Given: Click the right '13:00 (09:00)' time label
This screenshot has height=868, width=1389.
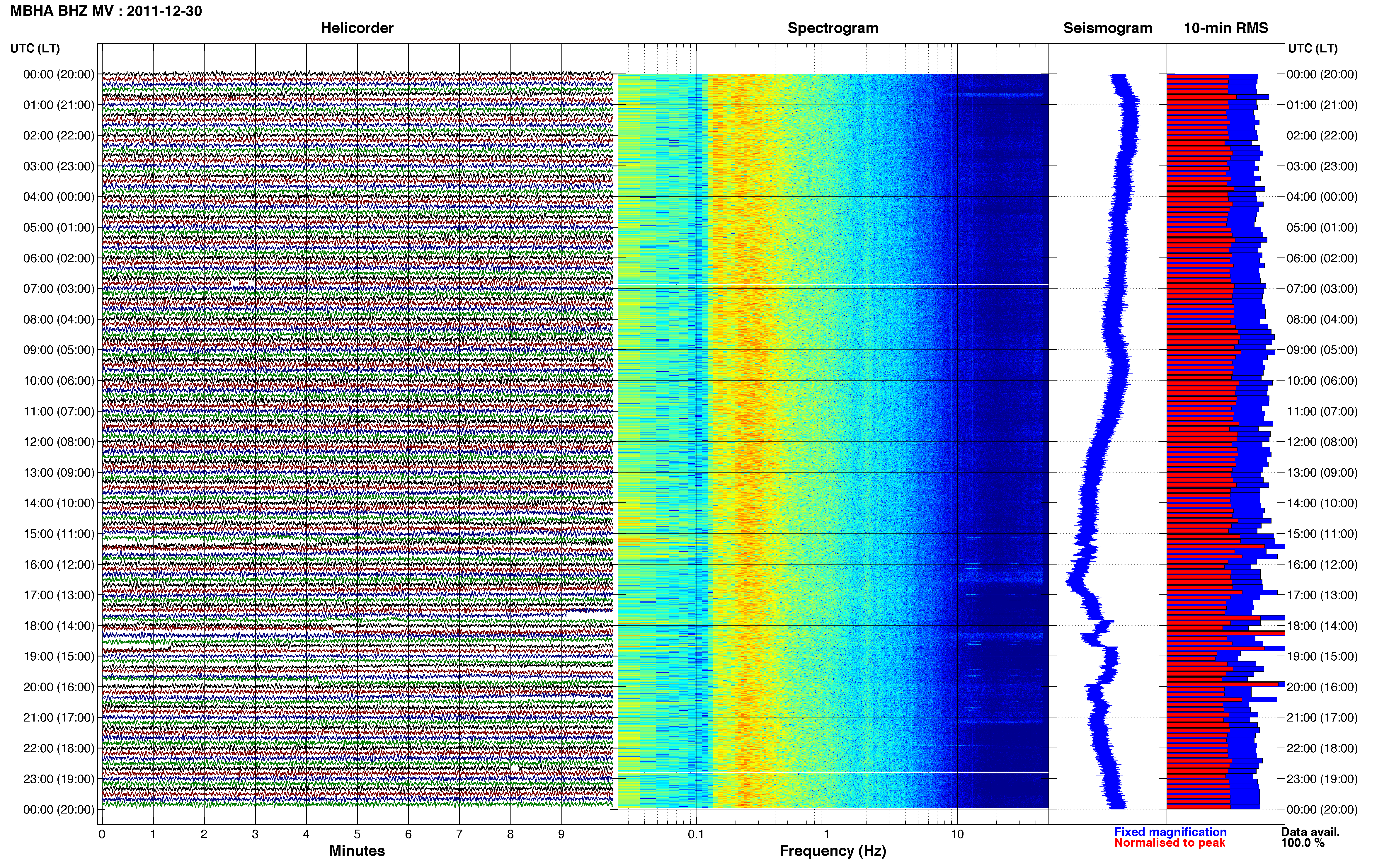Looking at the screenshot, I should coord(1322,473).
